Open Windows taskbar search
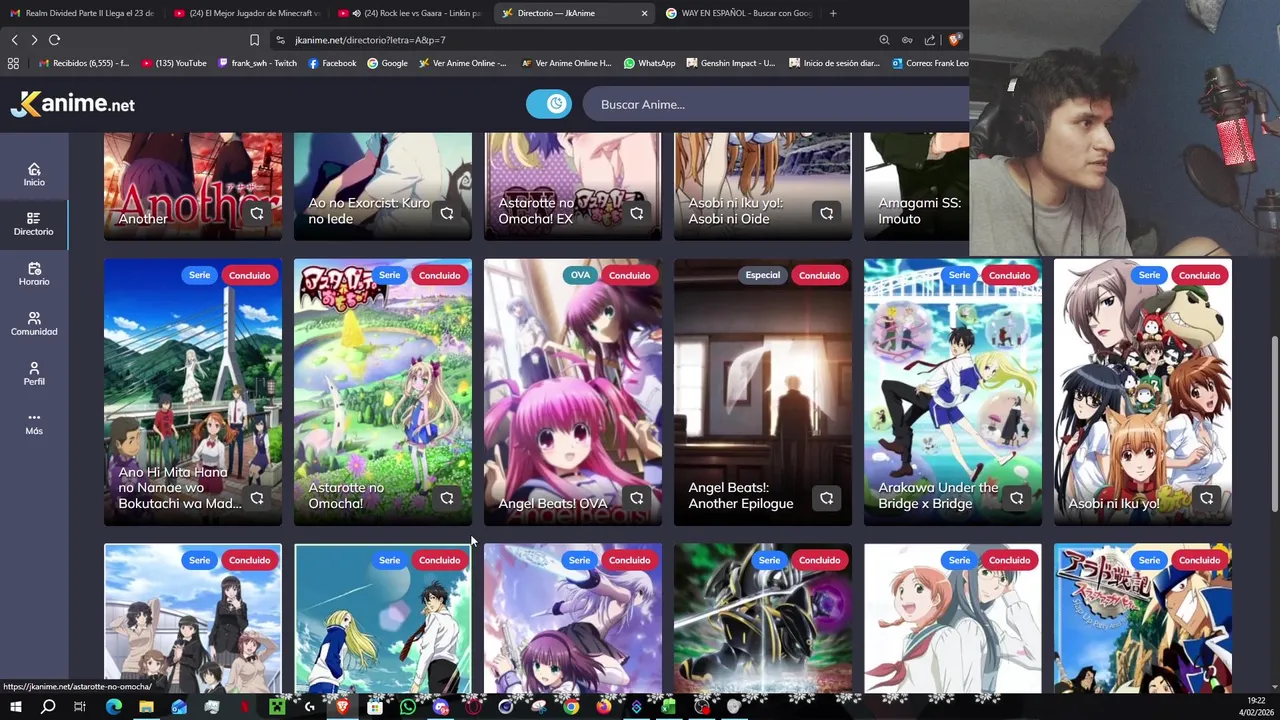The height and width of the screenshot is (720, 1280). [x=48, y=707]
